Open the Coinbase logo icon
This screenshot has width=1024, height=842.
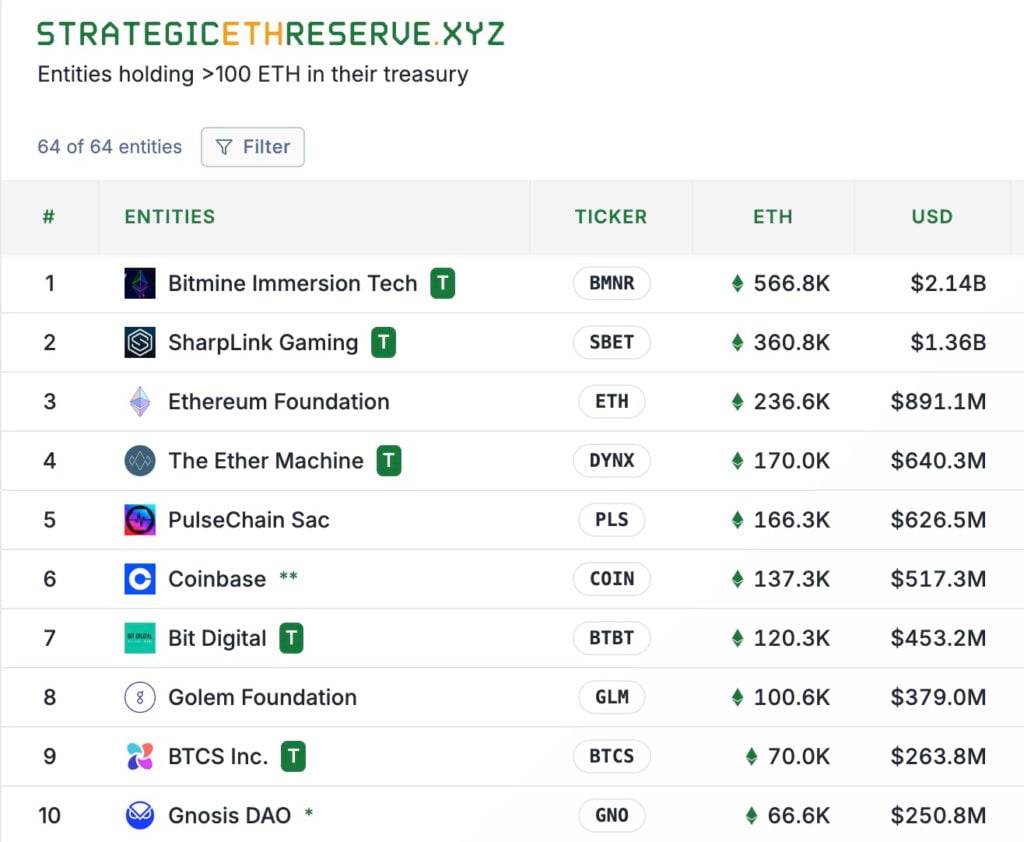tap(139, 578)
